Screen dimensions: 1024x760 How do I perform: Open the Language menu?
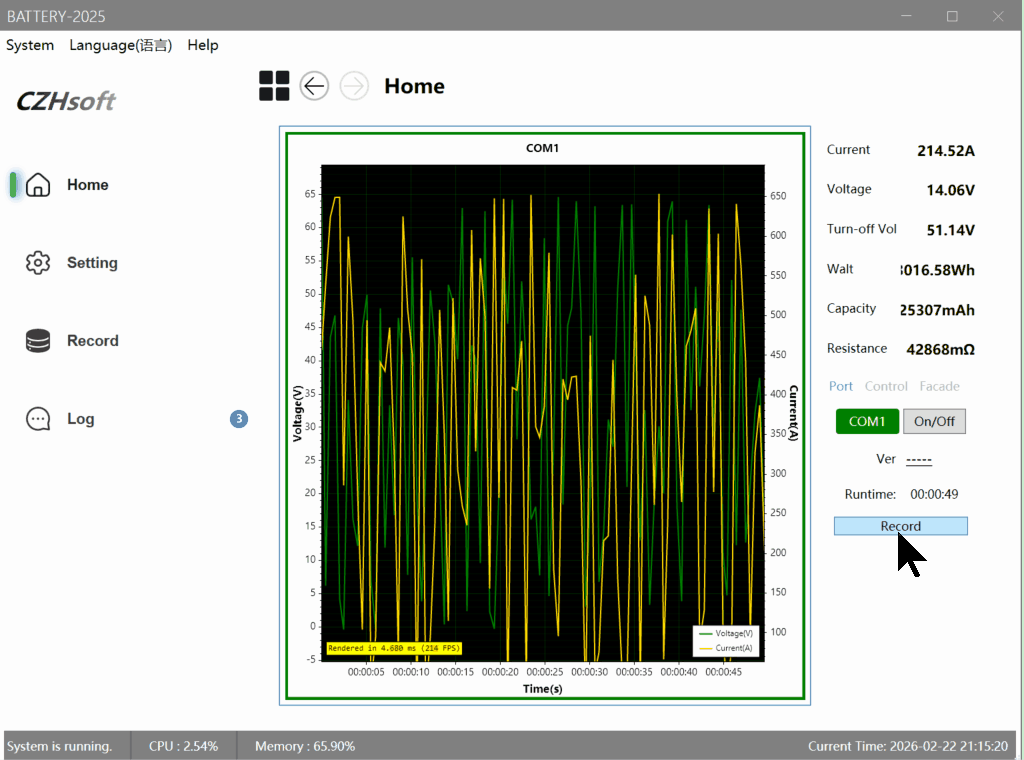(x=121, y=45)
